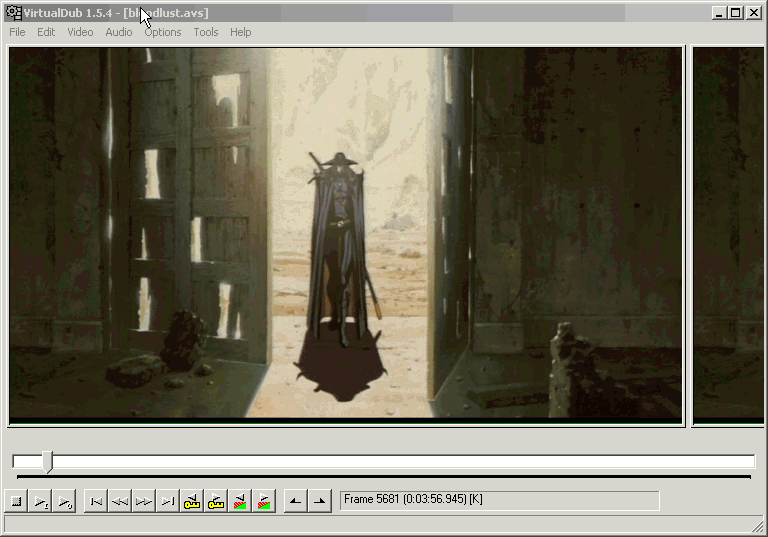Click the Frame 5681 position field
The height and width of the screenshot is (537, 768).
click(499, 499)
